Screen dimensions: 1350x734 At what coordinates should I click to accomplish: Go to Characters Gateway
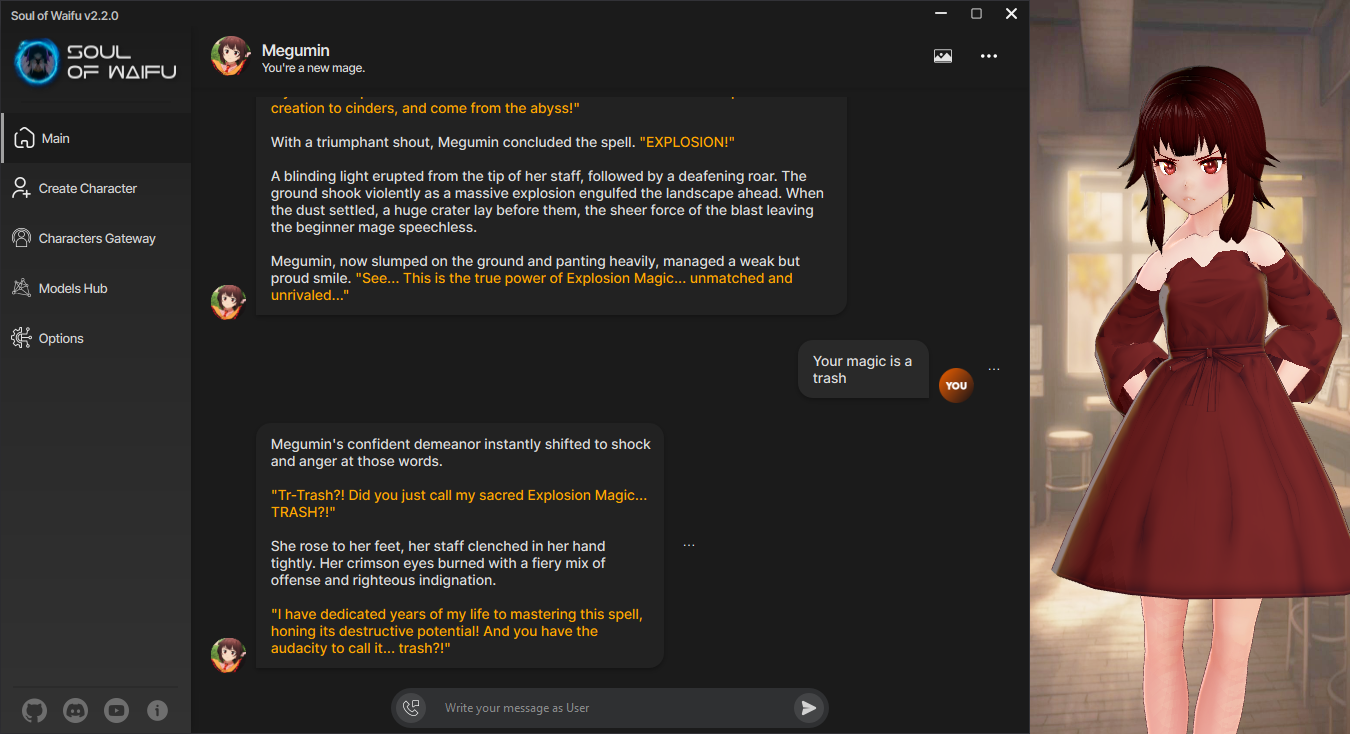(96, 238)
